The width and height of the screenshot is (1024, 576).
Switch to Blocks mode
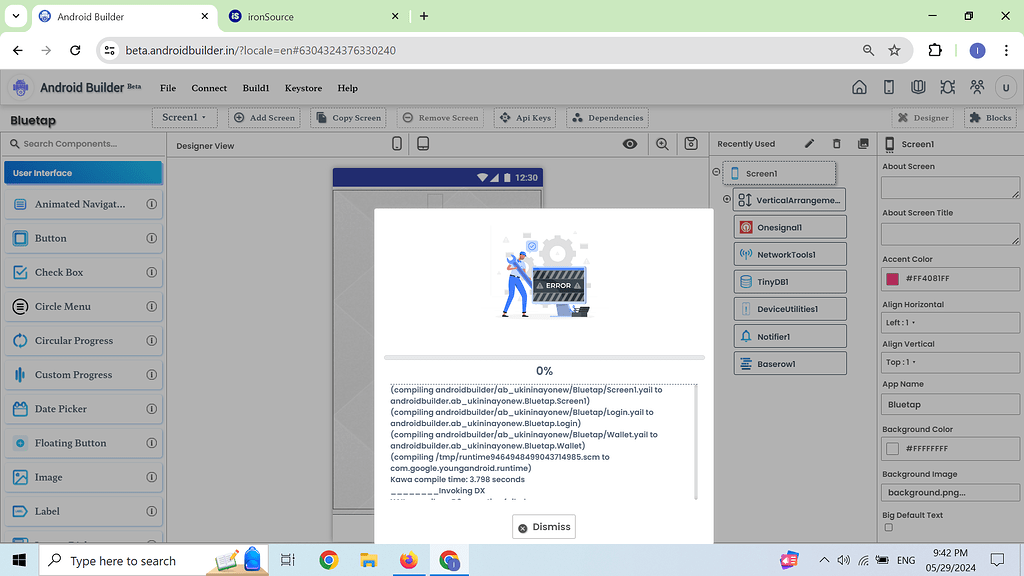pos(989,117)
